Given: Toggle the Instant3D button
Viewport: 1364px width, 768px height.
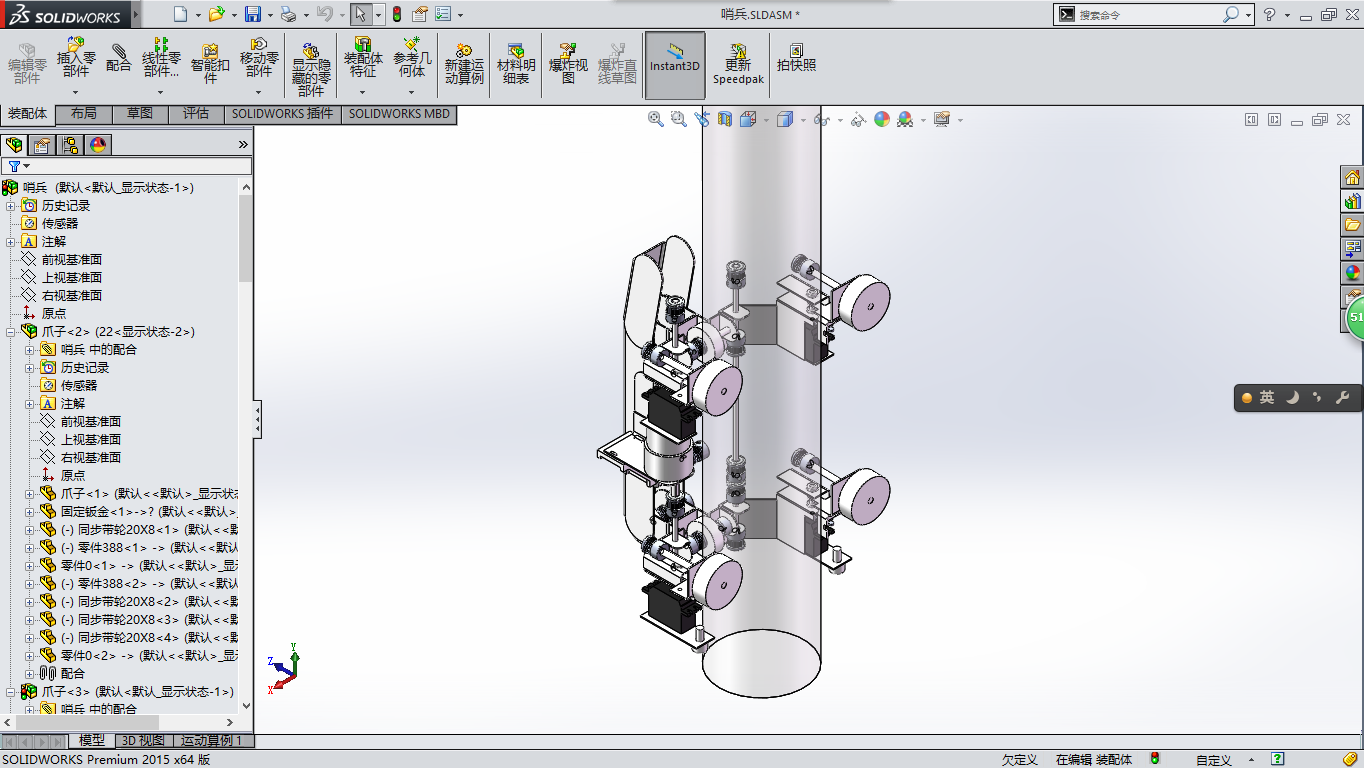Looking at the screenshot, I should [675, 65].
